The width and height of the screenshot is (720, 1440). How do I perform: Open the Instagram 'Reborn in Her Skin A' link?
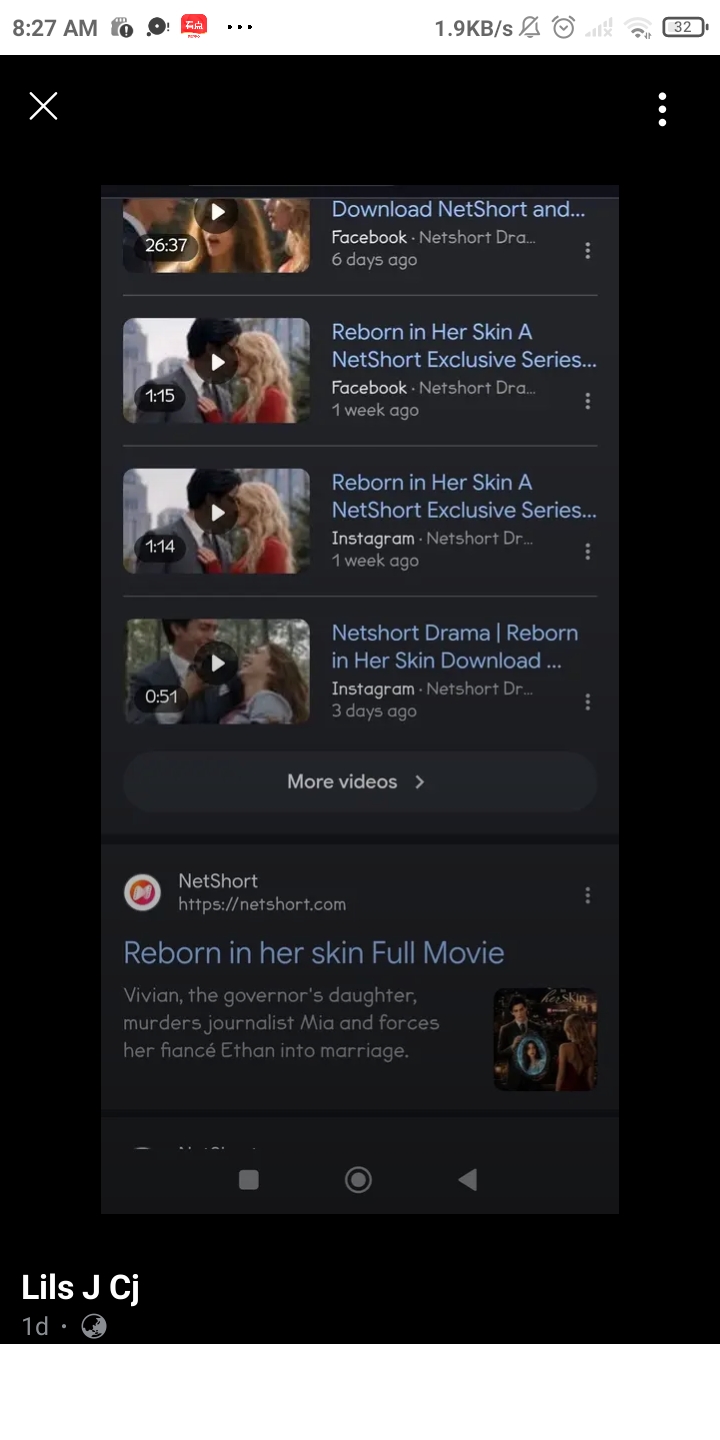click(x=464, y=496)
